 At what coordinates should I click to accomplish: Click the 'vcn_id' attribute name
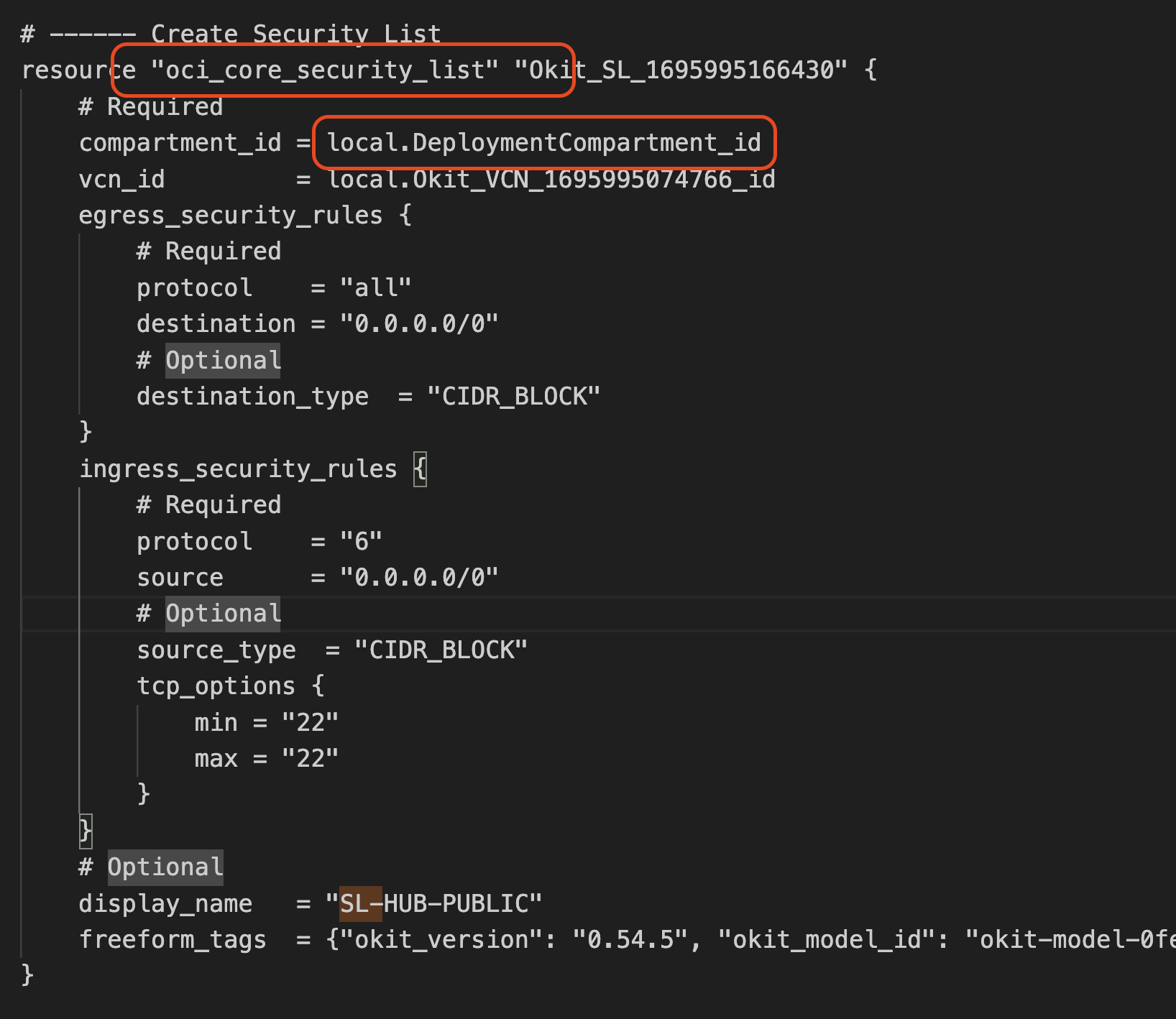(x=122, y=179)
